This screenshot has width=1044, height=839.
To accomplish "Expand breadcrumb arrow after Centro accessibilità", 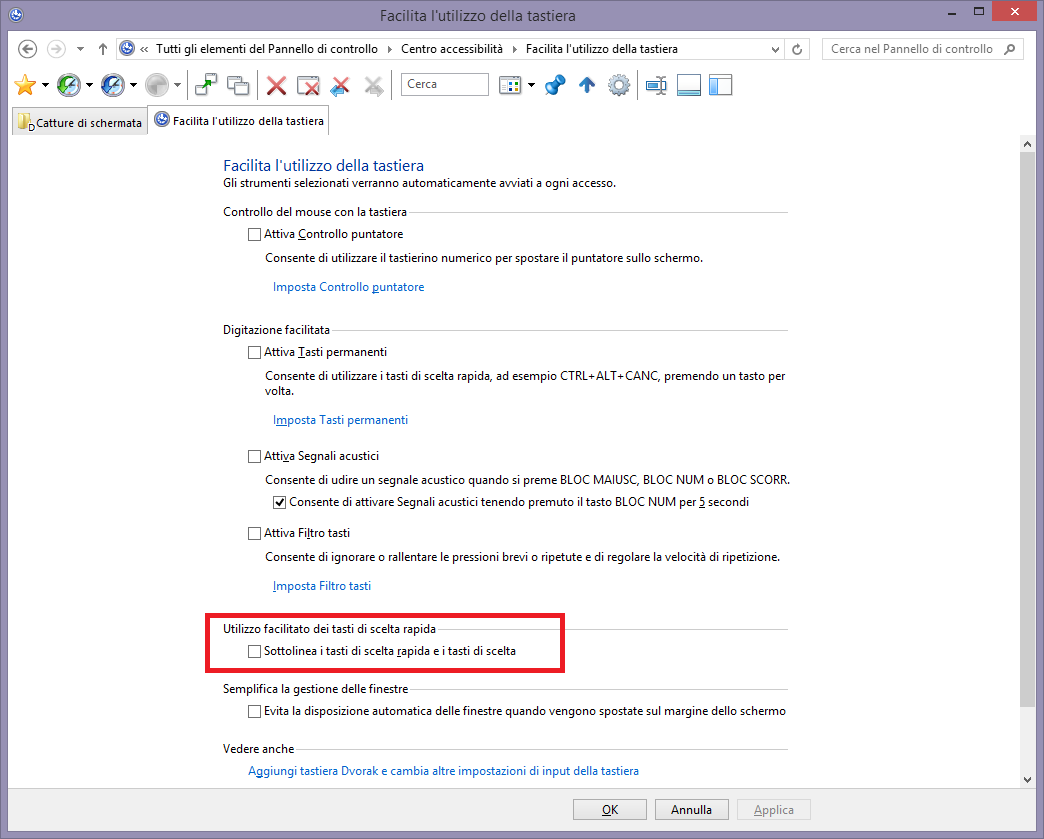I will tap(515, 49).
